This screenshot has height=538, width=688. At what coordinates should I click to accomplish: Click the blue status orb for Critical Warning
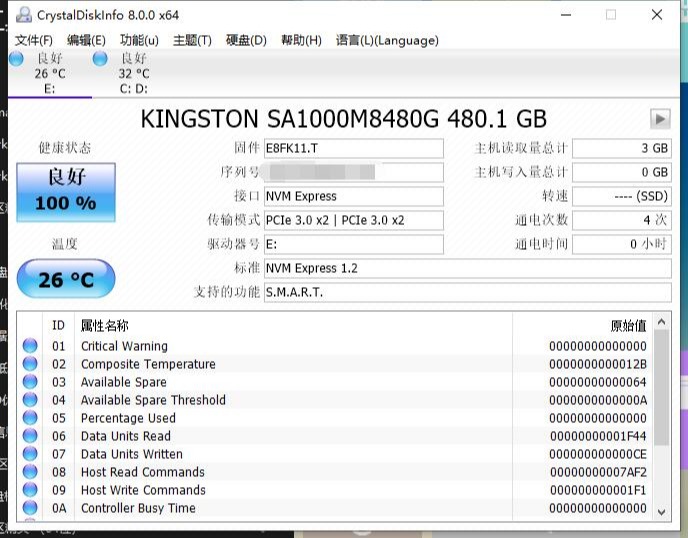(x=30, y=346)
